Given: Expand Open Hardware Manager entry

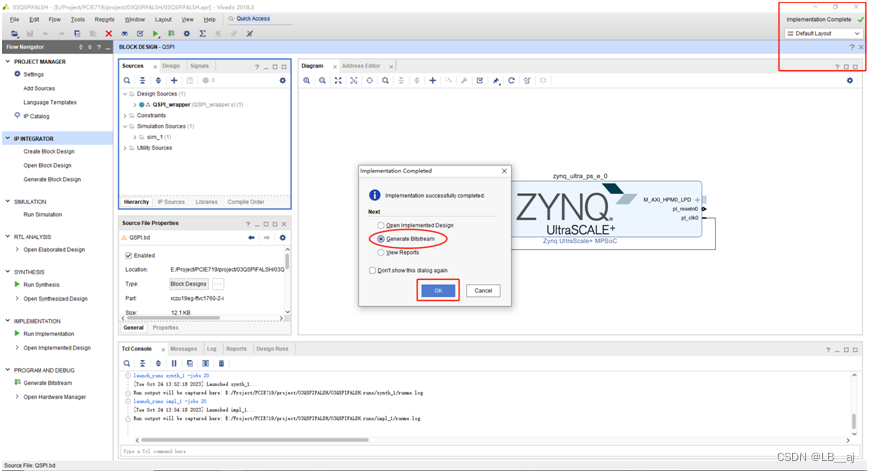Looking at the screenshot, I should click(17, 397).
